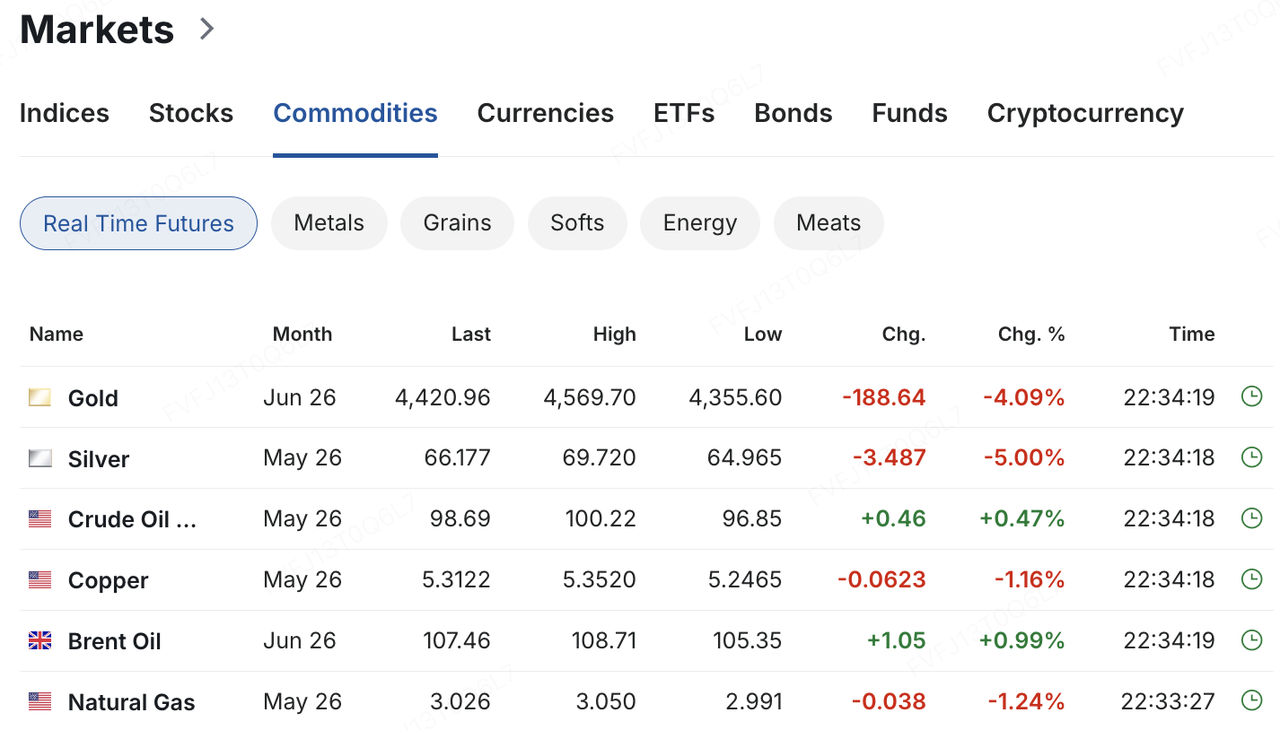Select the Currencies tab
The image size is (1280, 730).
(x=545, y=113)
